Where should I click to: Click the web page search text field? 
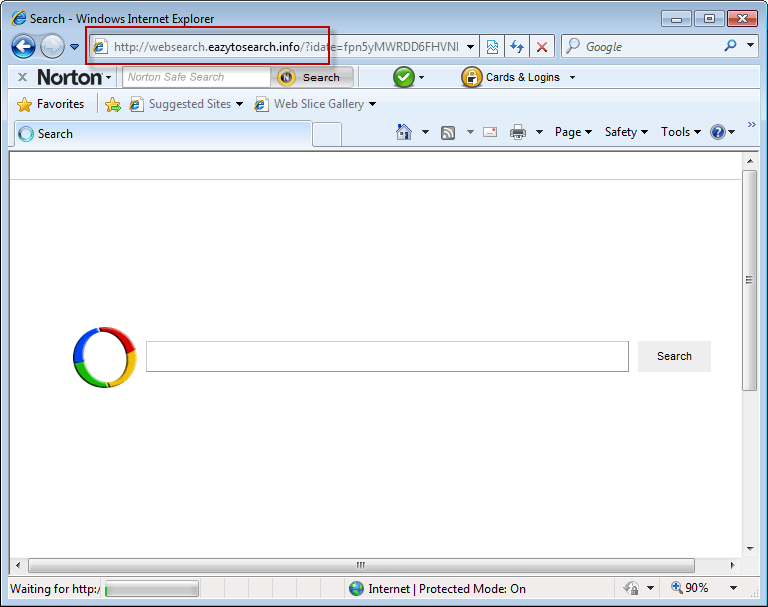click(387, 357)
